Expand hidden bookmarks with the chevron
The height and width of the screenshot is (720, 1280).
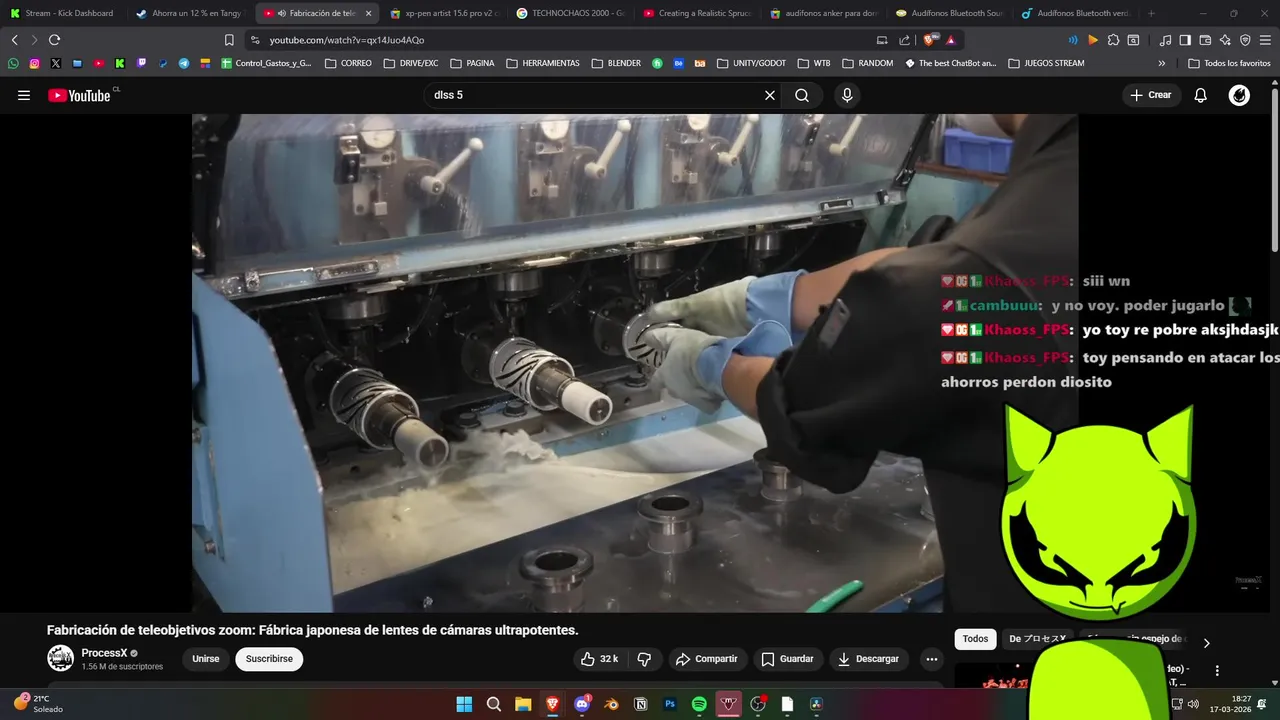point(1161,63)
